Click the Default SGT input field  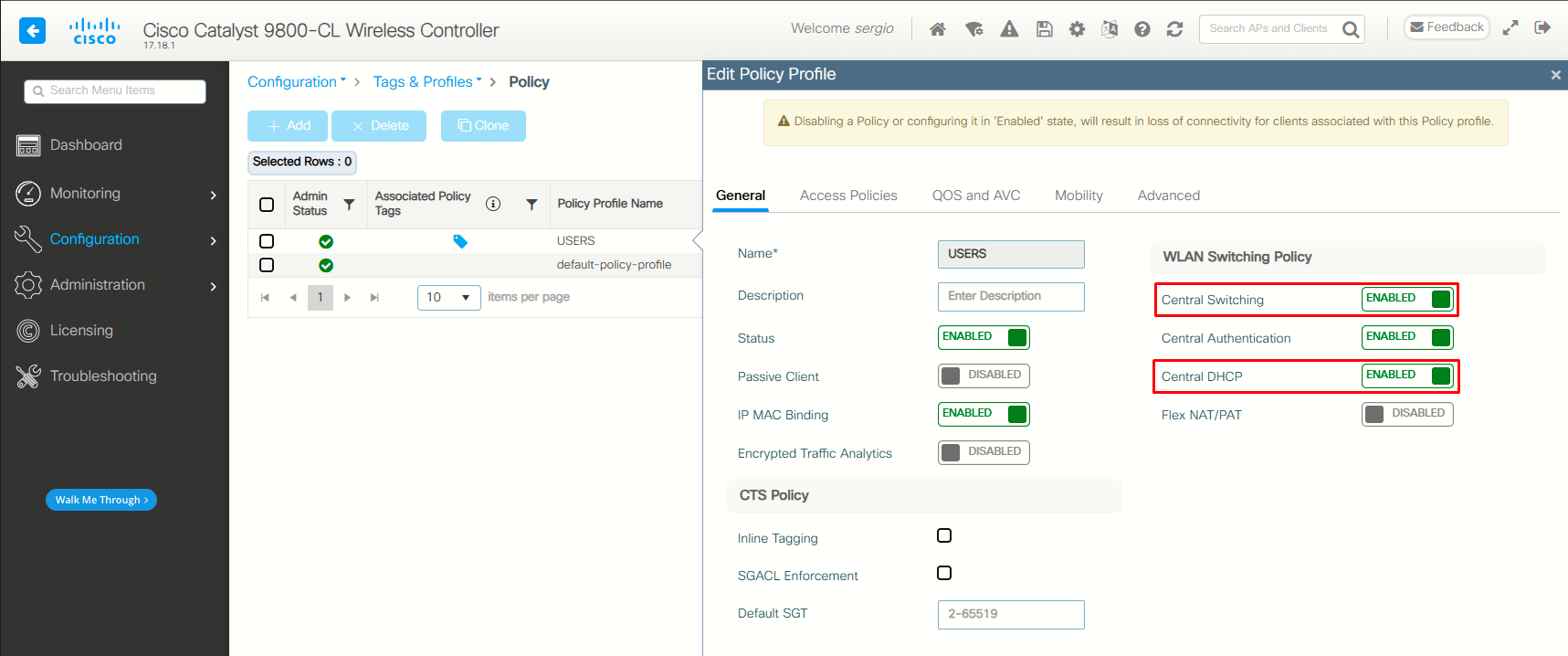click(1011, 615)
